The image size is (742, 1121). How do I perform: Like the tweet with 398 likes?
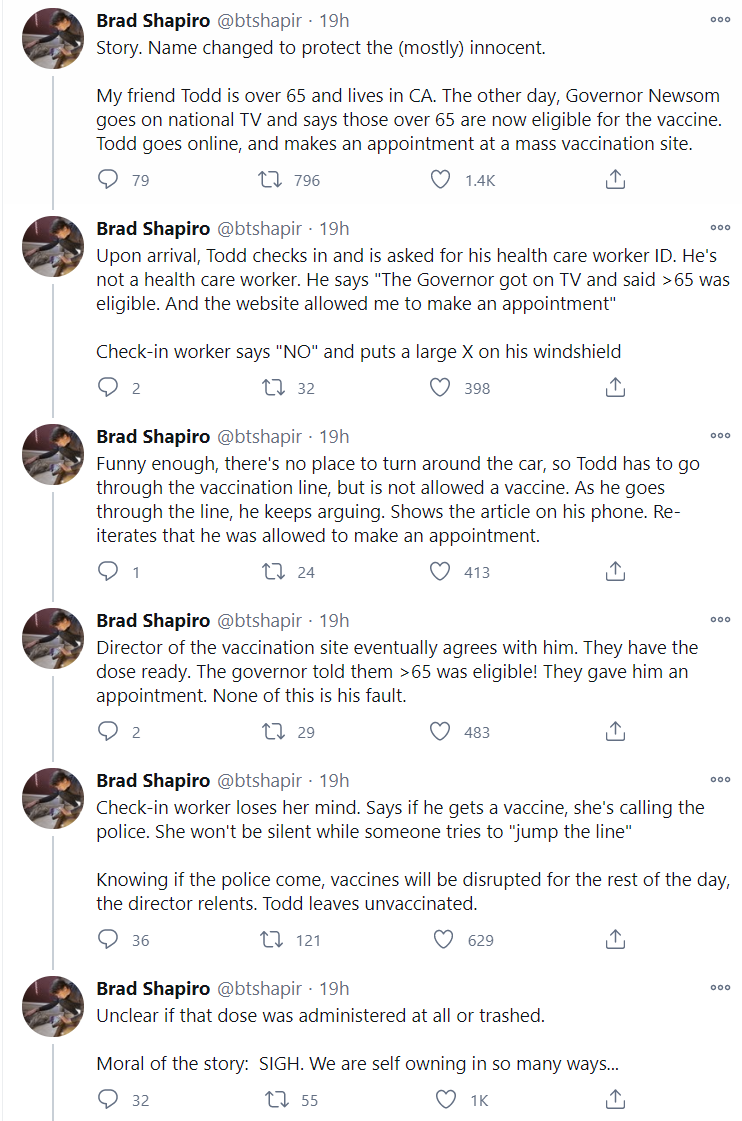point(440,388)
